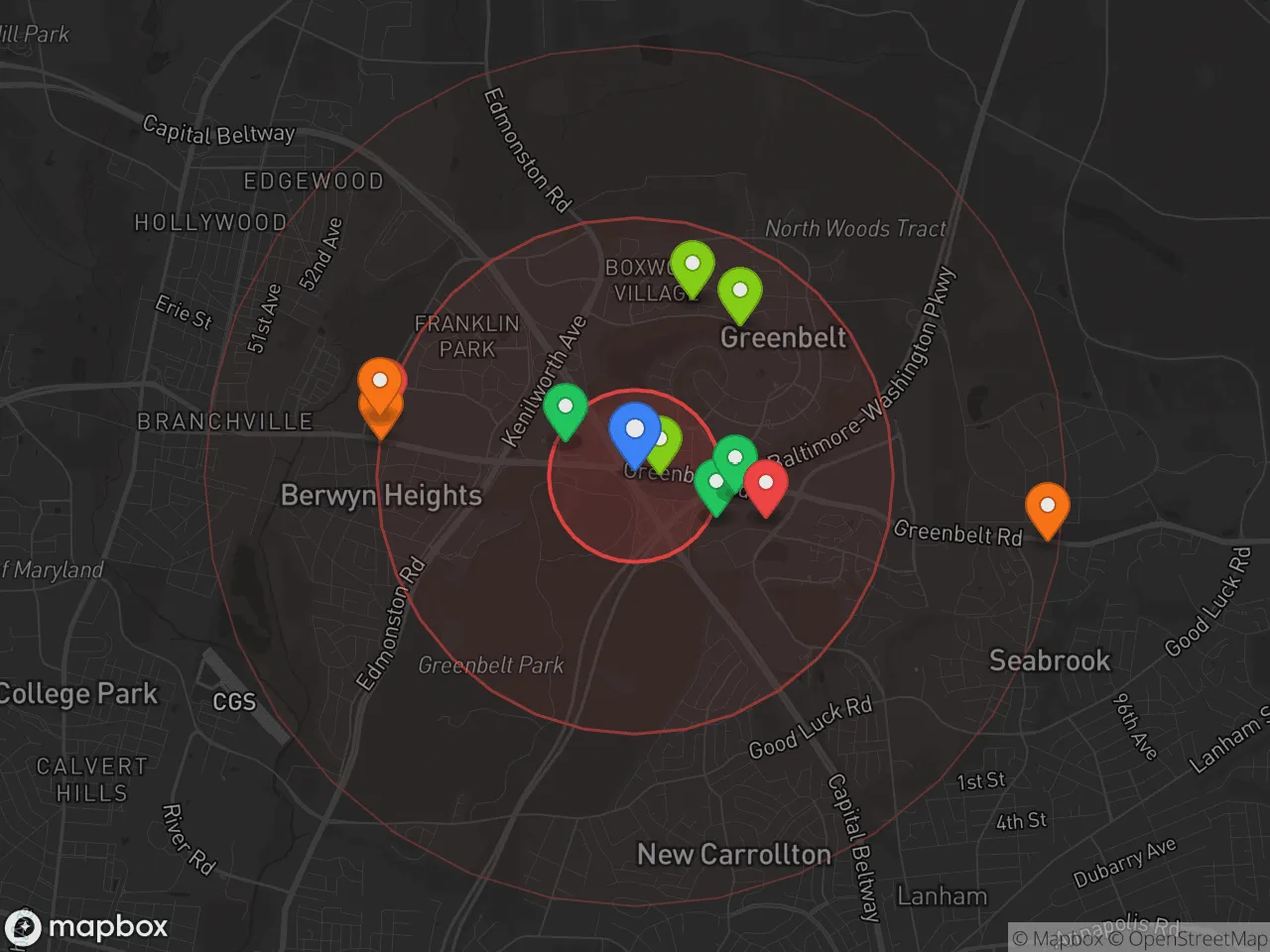Click the green pin beside Kenilworth Ave
Viewport: 1270px width, 952px height.
pyautogui.click(x=565, y=407)
